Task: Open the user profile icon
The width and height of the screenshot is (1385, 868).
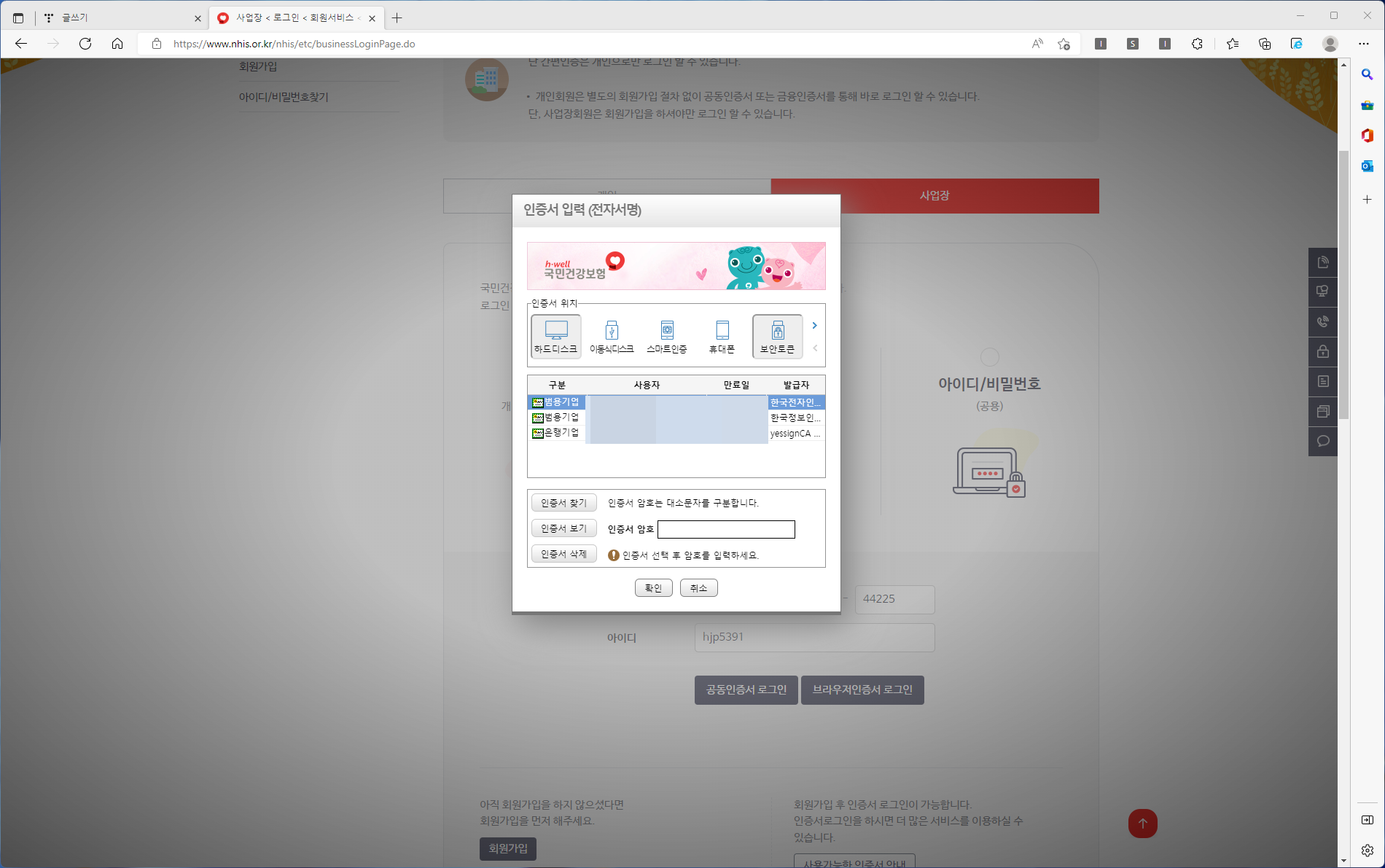Action: click(1330, 44)
